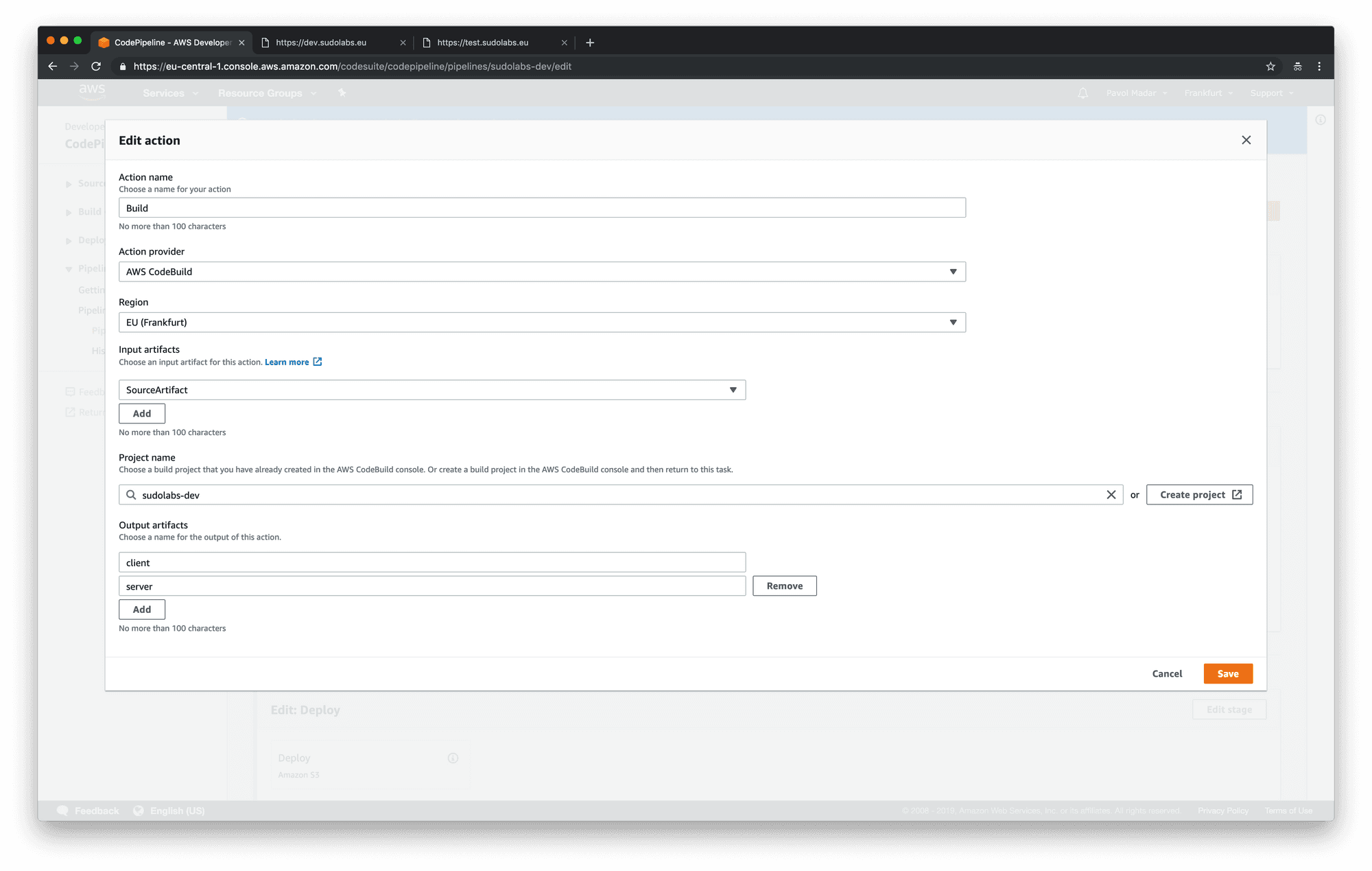Open the Frankfurt region menu in navbar
Image resolution: width=1372 pixels, height=871 pixels.
[x=1208, y=93]
